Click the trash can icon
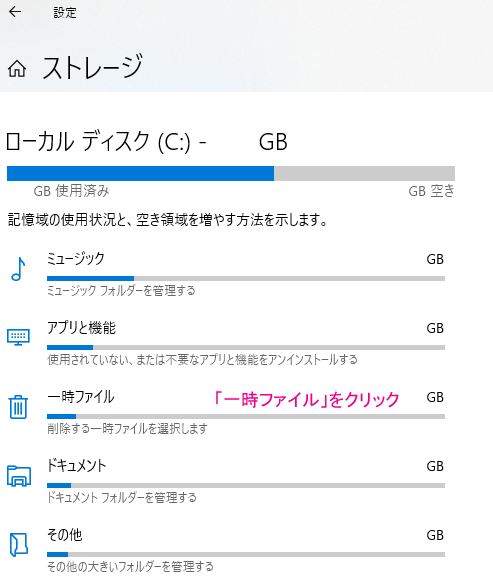493x585 pixels. (18, 407)
